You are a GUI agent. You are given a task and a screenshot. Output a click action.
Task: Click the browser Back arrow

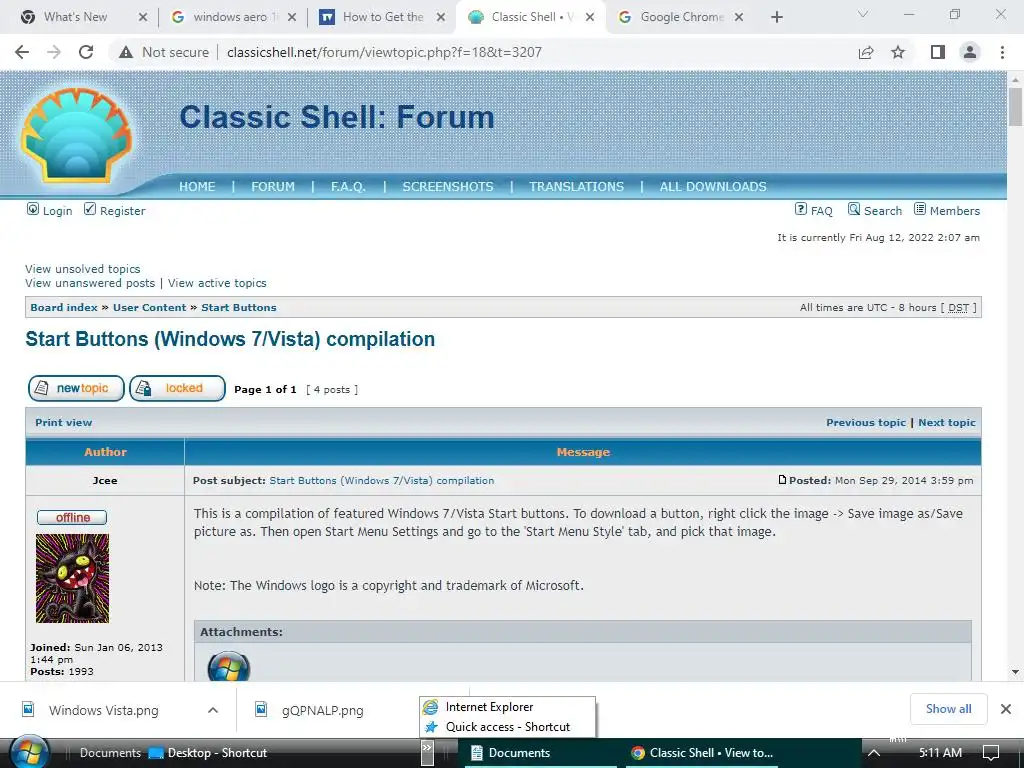[x=22, y=52]
